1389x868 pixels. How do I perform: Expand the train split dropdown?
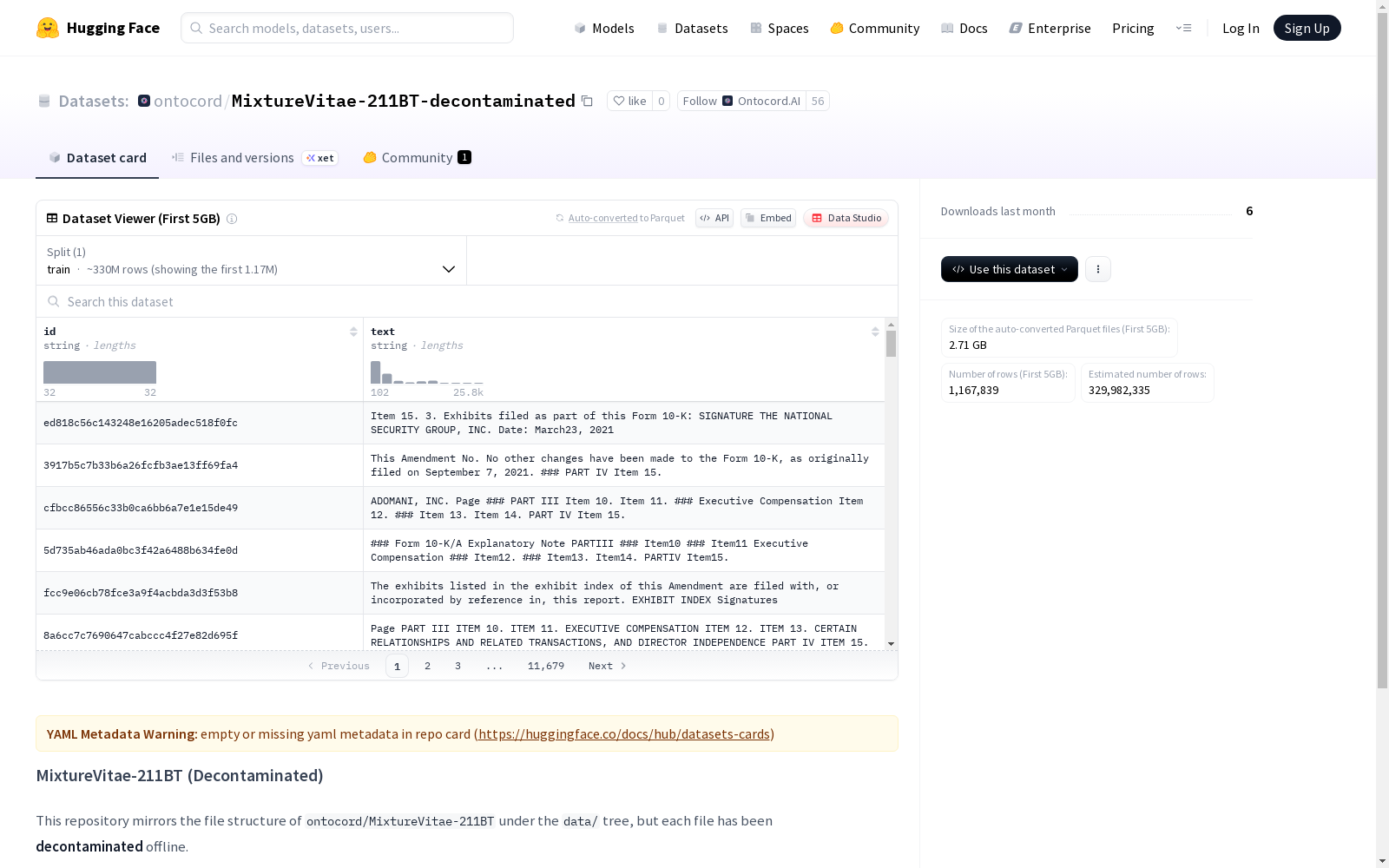point(251,260)
